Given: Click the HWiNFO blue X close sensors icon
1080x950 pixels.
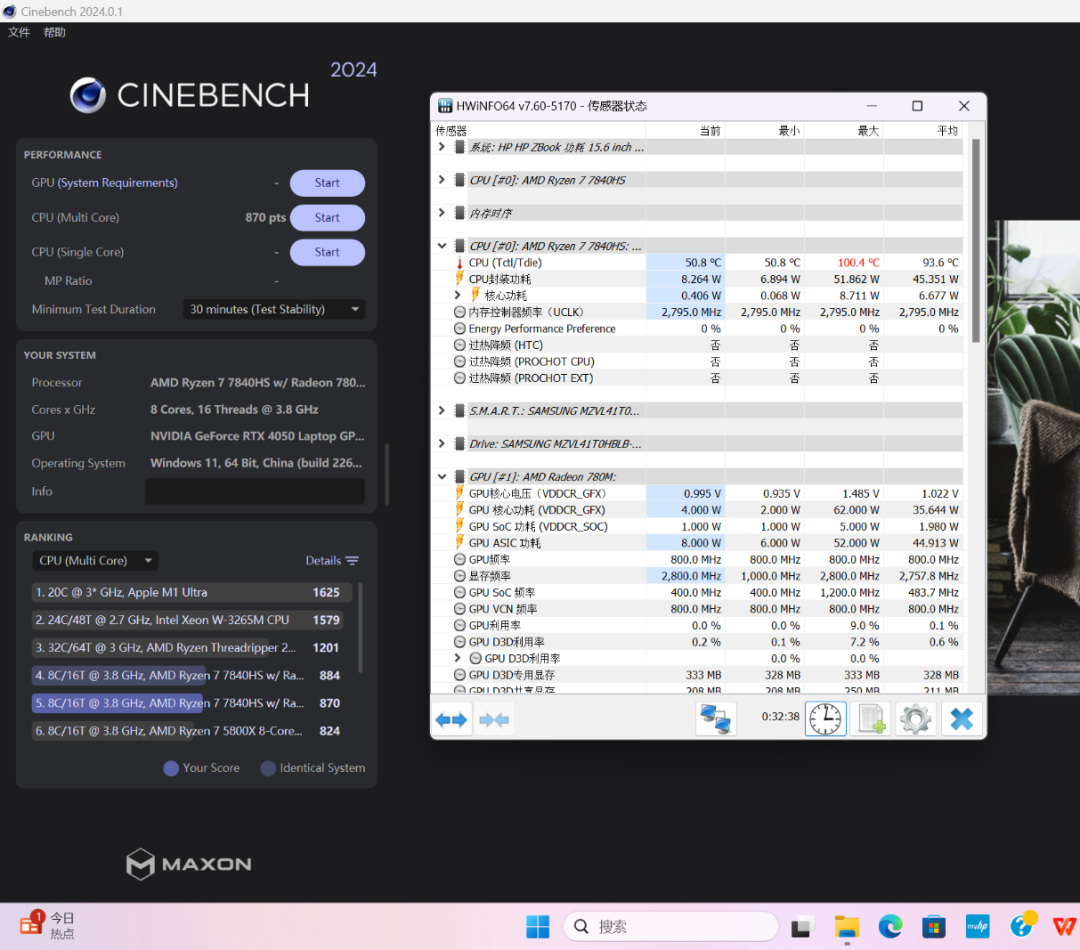Looking at the screenshot, I should 961,719.
